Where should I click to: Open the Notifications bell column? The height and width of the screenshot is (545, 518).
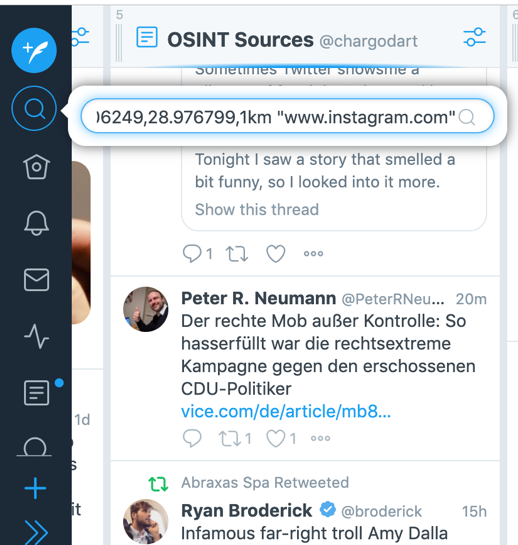[x=36, y=223]
